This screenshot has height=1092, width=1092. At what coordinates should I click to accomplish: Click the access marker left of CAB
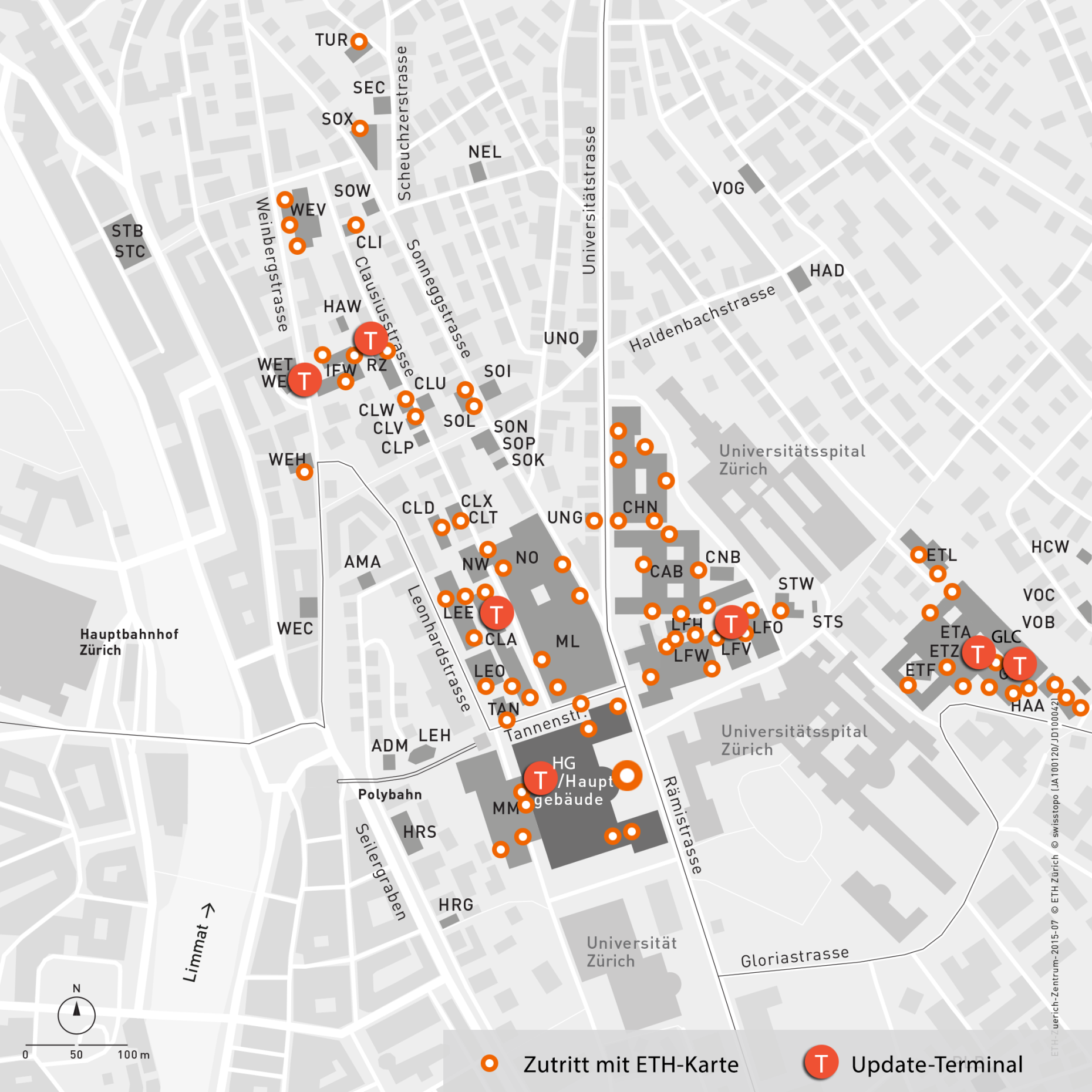(643, 565)
